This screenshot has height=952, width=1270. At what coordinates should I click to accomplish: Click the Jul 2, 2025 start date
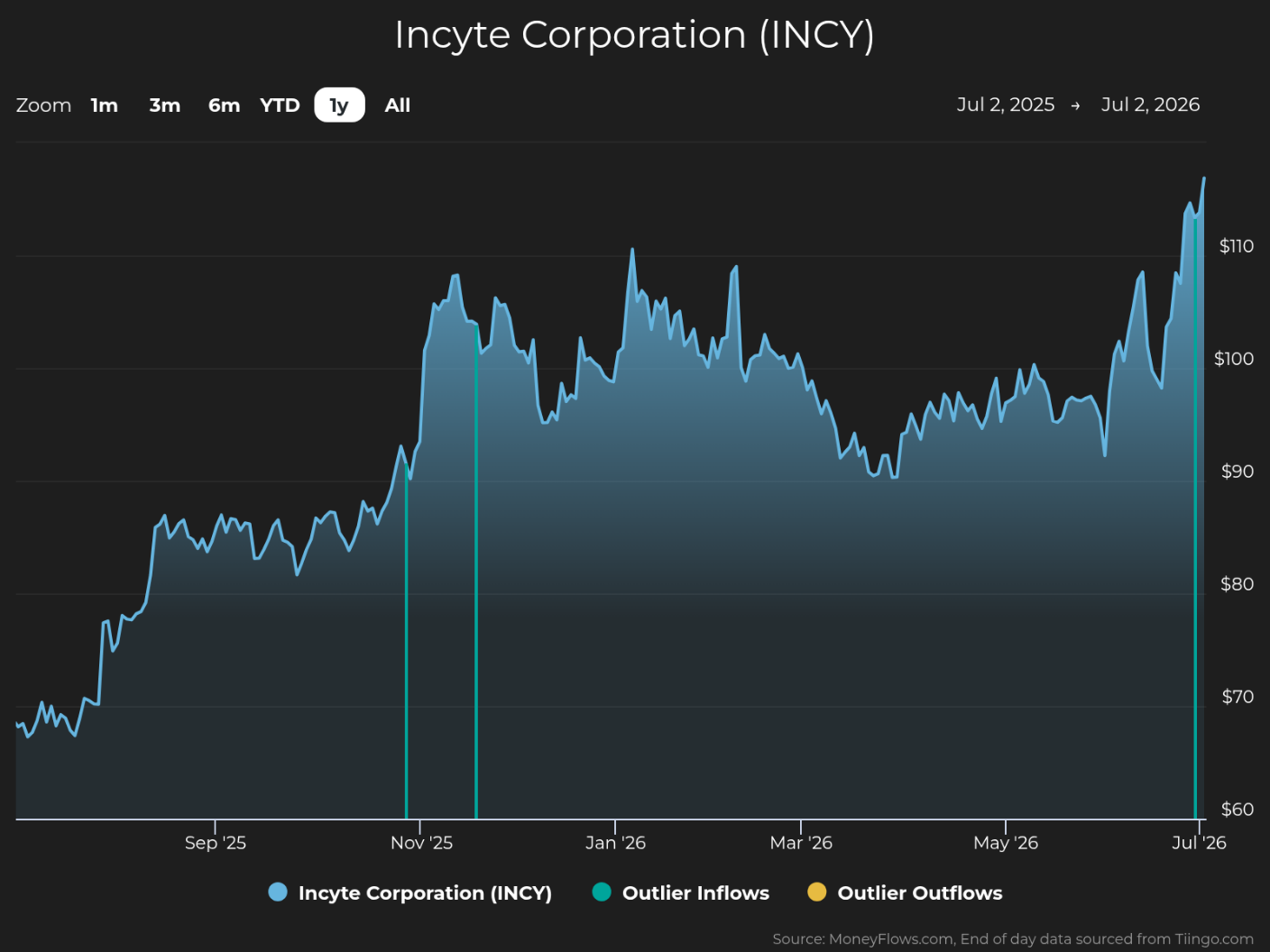pos(1006,105)
